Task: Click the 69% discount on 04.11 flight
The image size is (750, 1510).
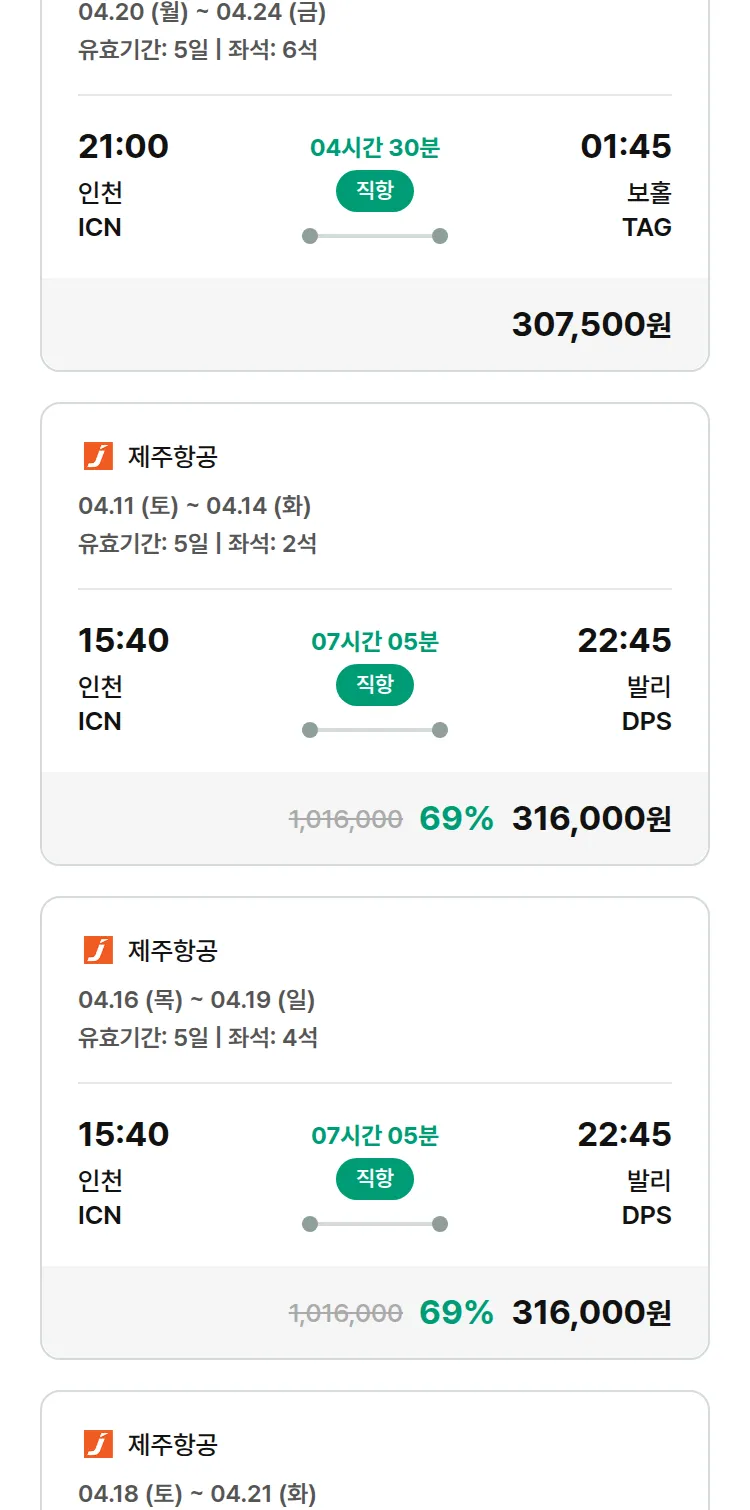Action: 456,818
